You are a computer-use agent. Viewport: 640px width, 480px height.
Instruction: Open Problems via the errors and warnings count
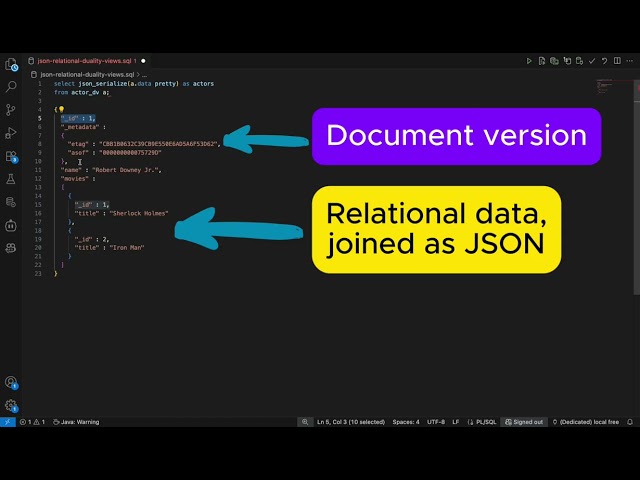32,422
